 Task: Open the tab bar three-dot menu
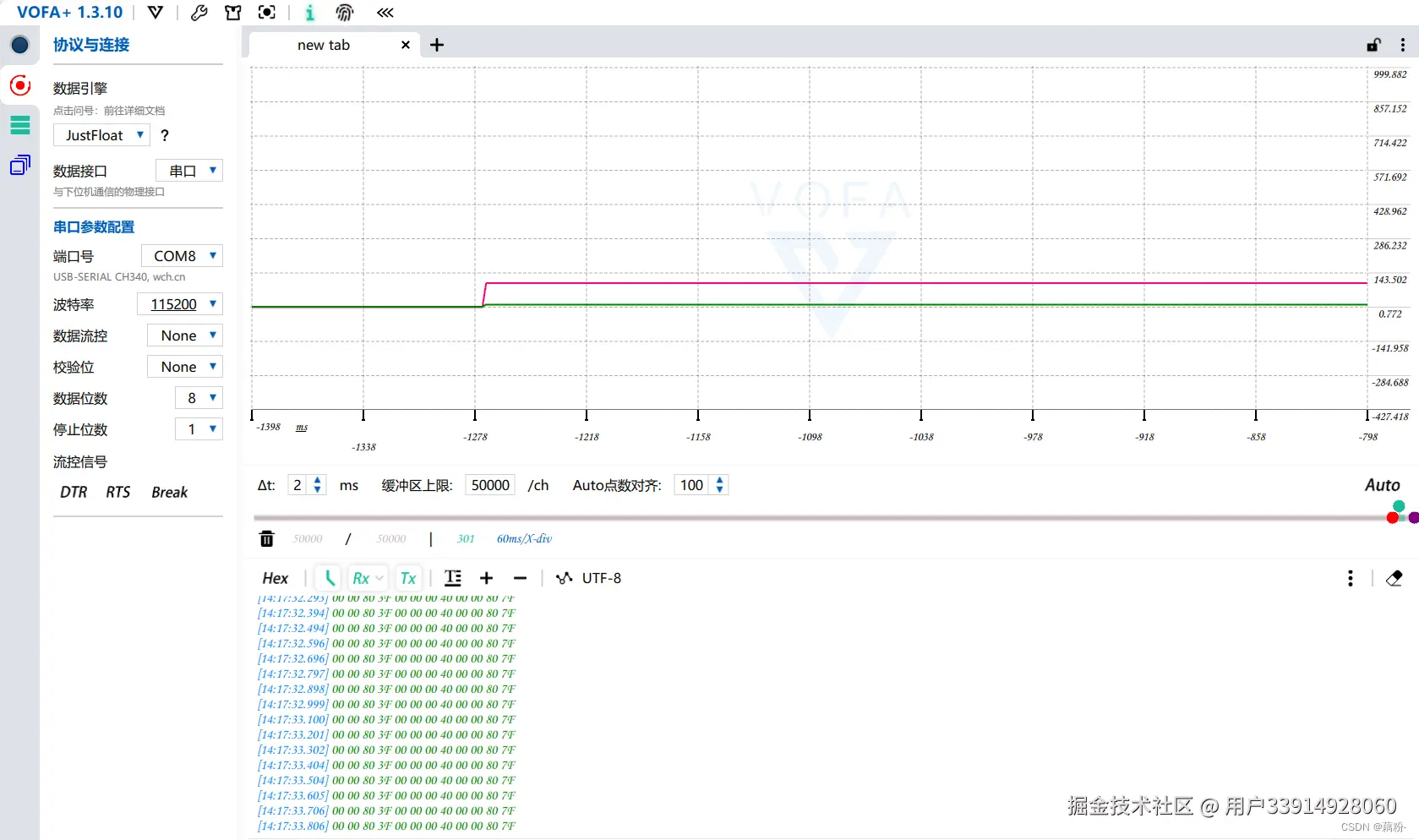1403,45
